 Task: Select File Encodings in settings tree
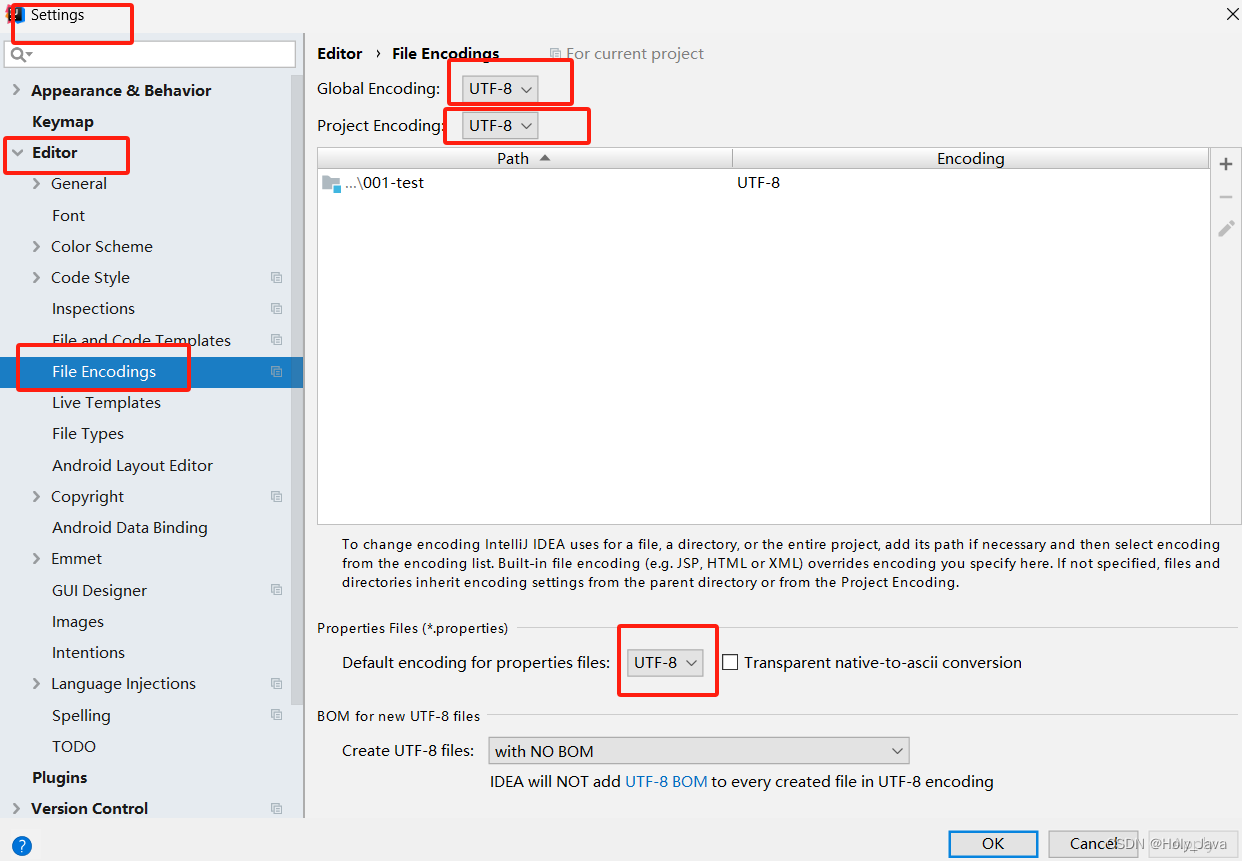104,372
